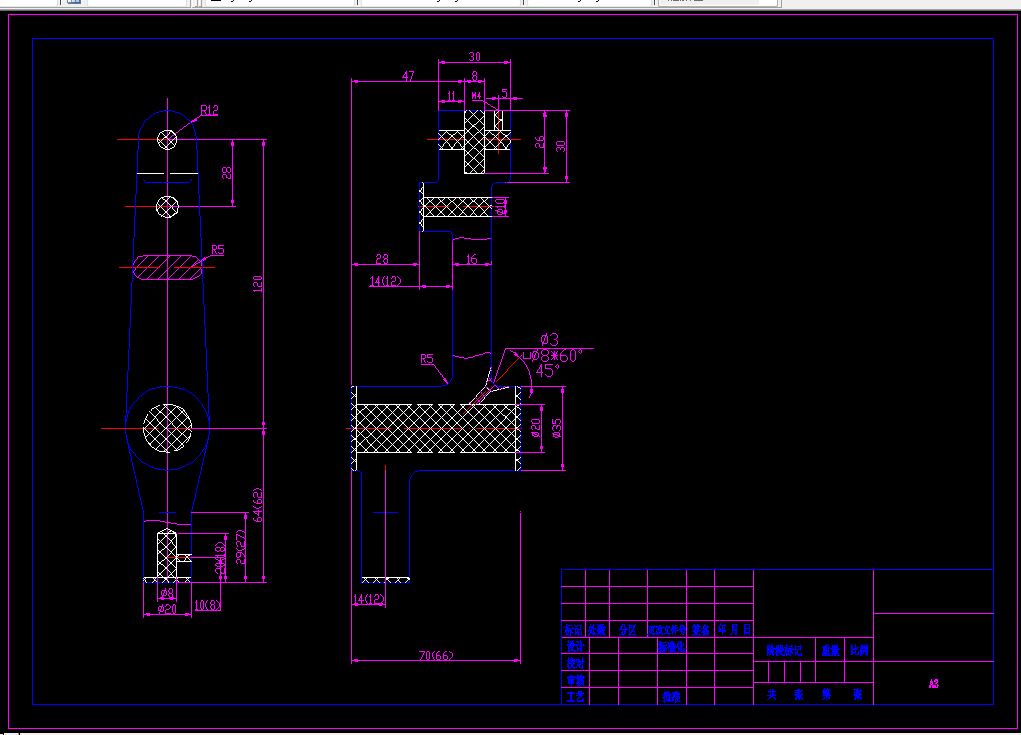
Task: Select the 45° angle dimension
Action: coord(548,371)
